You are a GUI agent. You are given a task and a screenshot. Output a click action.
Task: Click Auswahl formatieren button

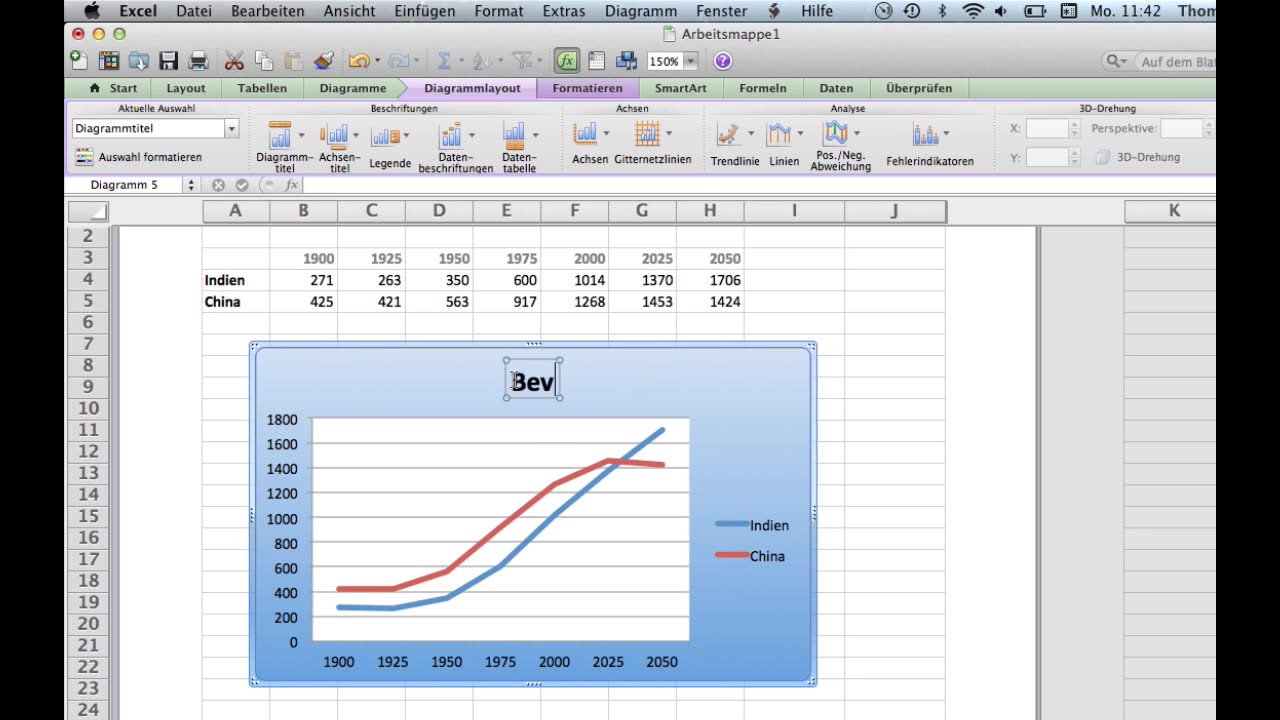point(139,157)
